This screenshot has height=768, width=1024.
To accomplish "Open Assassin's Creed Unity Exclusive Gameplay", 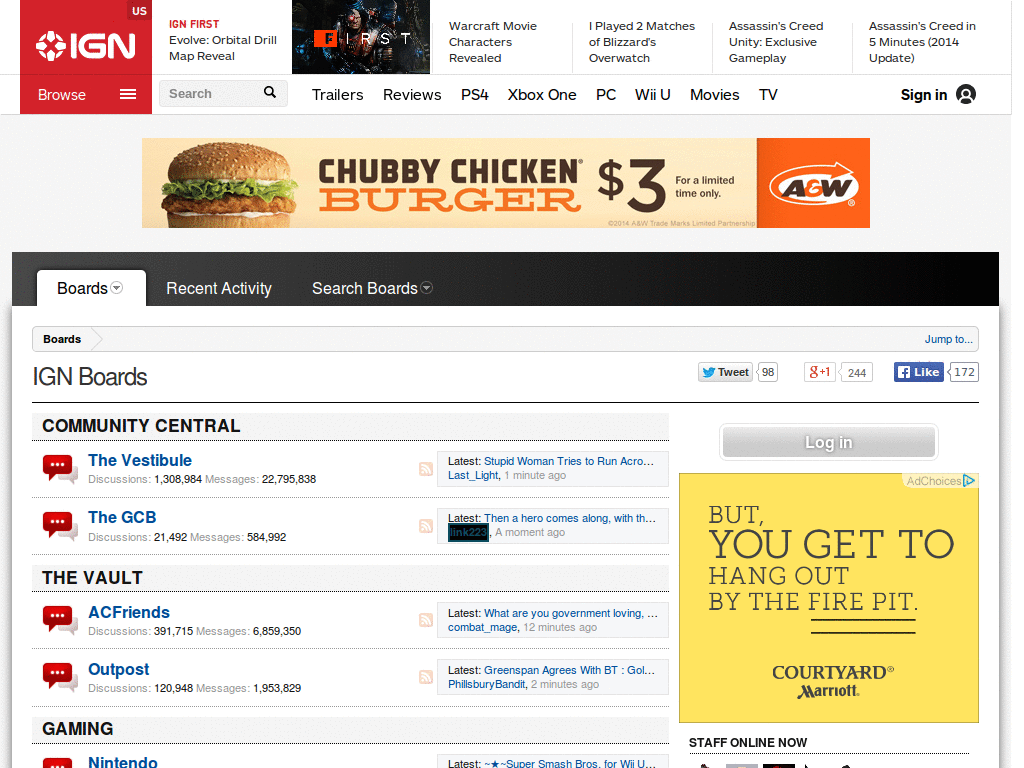I will coord(776,42).
